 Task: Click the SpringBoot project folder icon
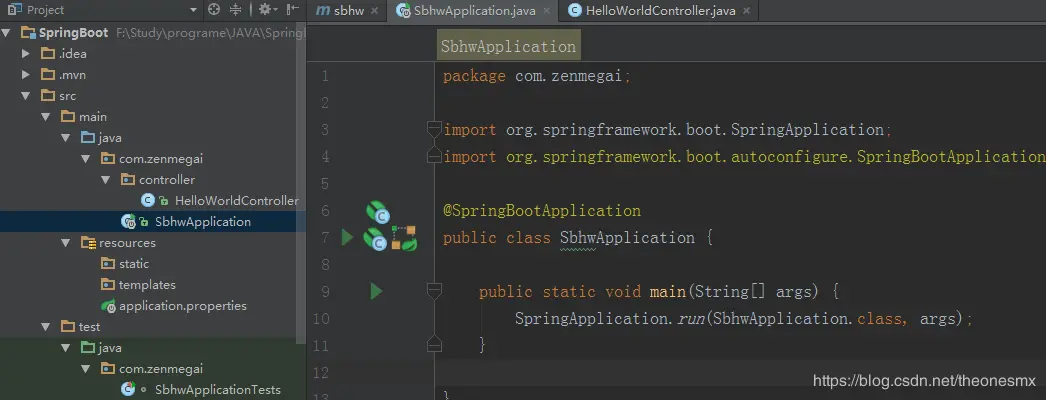pos(27,32)
